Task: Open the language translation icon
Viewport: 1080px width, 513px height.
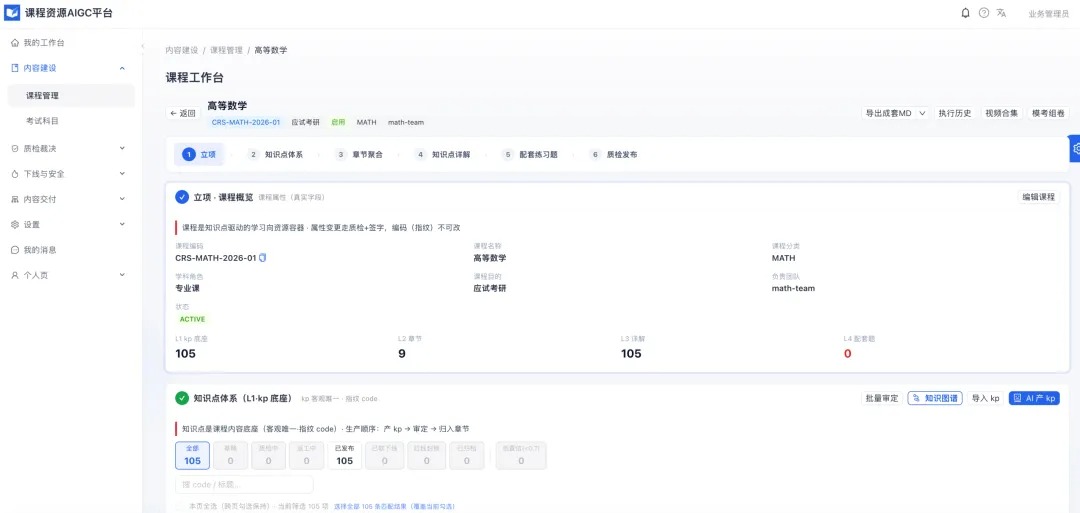Action: pyautogui.click(x=1001, y=13)
